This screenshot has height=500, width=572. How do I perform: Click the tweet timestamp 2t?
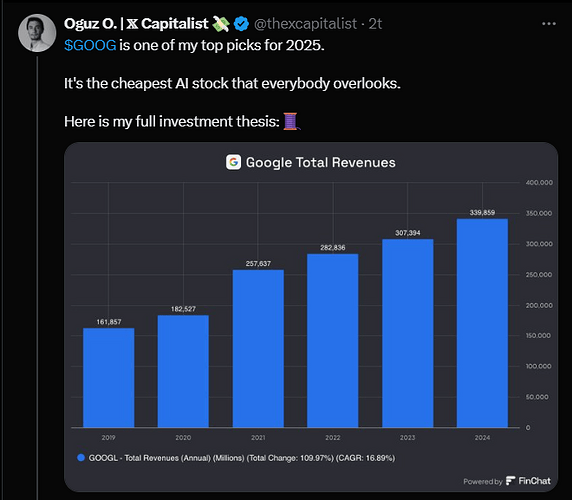point(375,24)
